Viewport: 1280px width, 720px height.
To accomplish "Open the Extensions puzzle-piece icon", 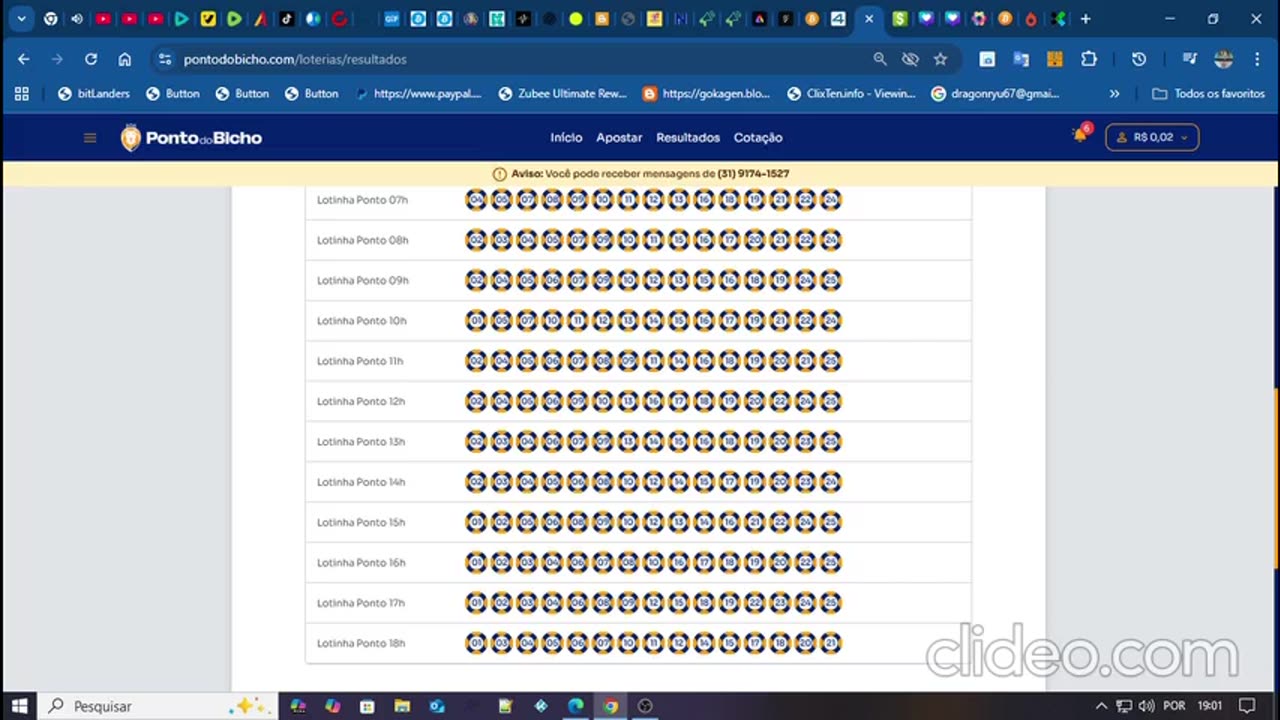I will click(x=1089, y=59).
